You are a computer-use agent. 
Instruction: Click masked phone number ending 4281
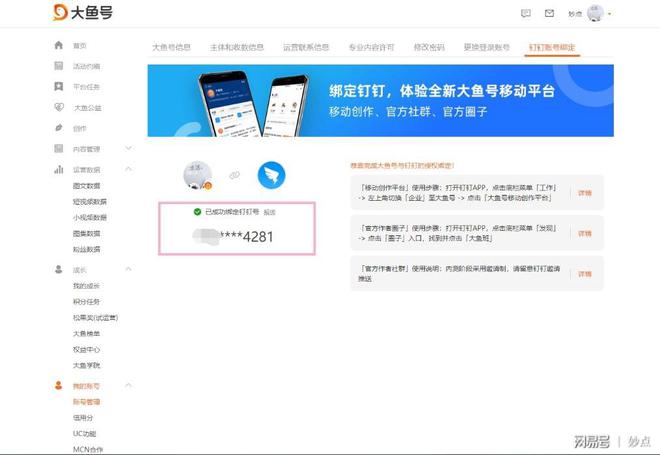233,237
